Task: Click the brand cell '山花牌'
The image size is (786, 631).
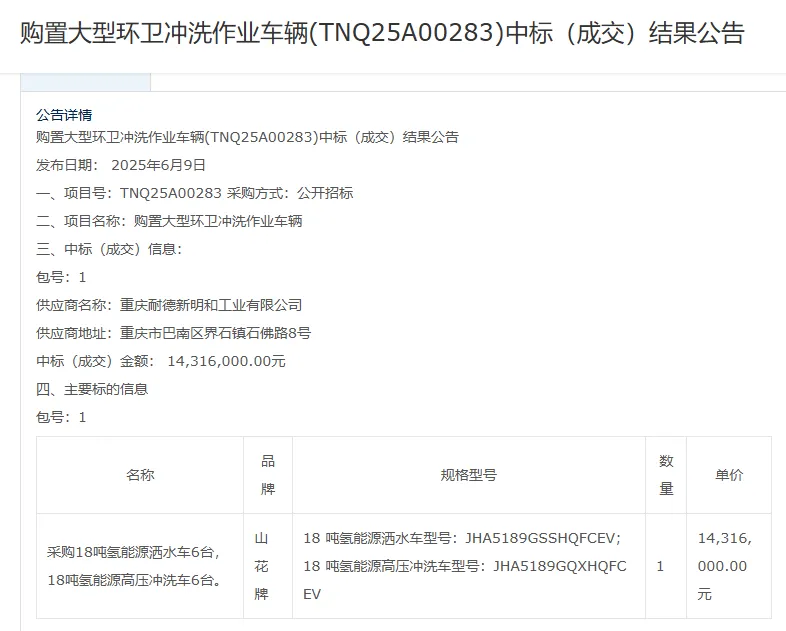Action: (268, 566)
